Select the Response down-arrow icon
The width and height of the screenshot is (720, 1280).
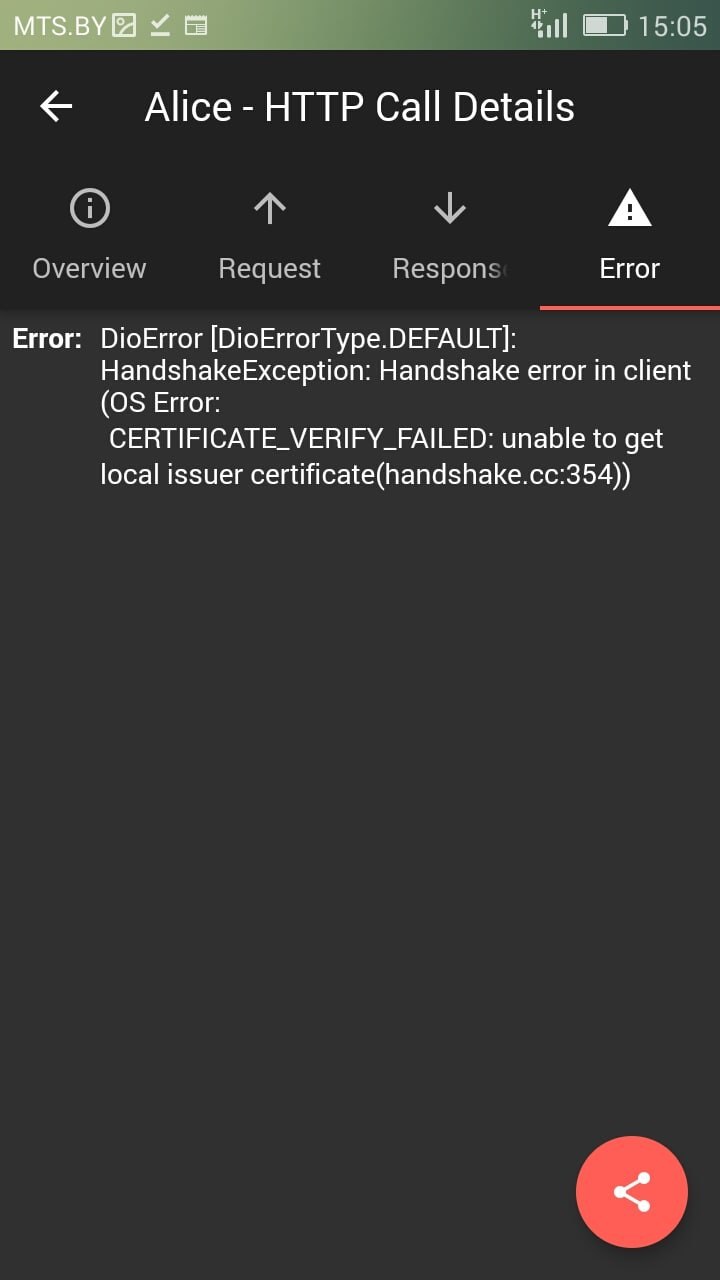tap(450, 208)
